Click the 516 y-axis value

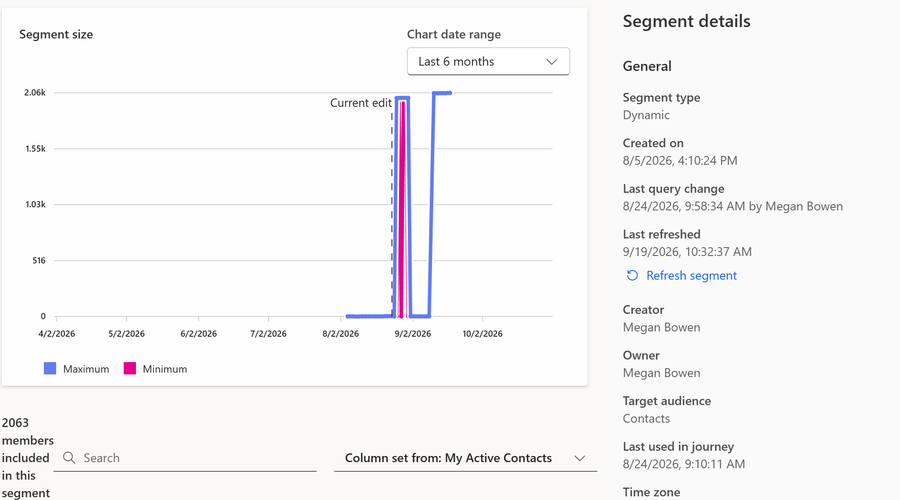38,261
